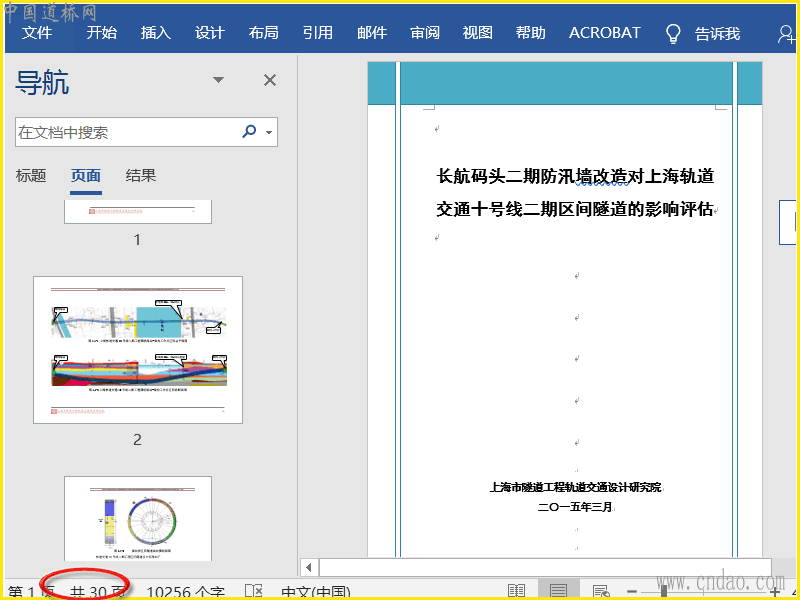Select the 审阅 ribbon tab
This screenshot has width=800, height=600.
pos(425,33)
